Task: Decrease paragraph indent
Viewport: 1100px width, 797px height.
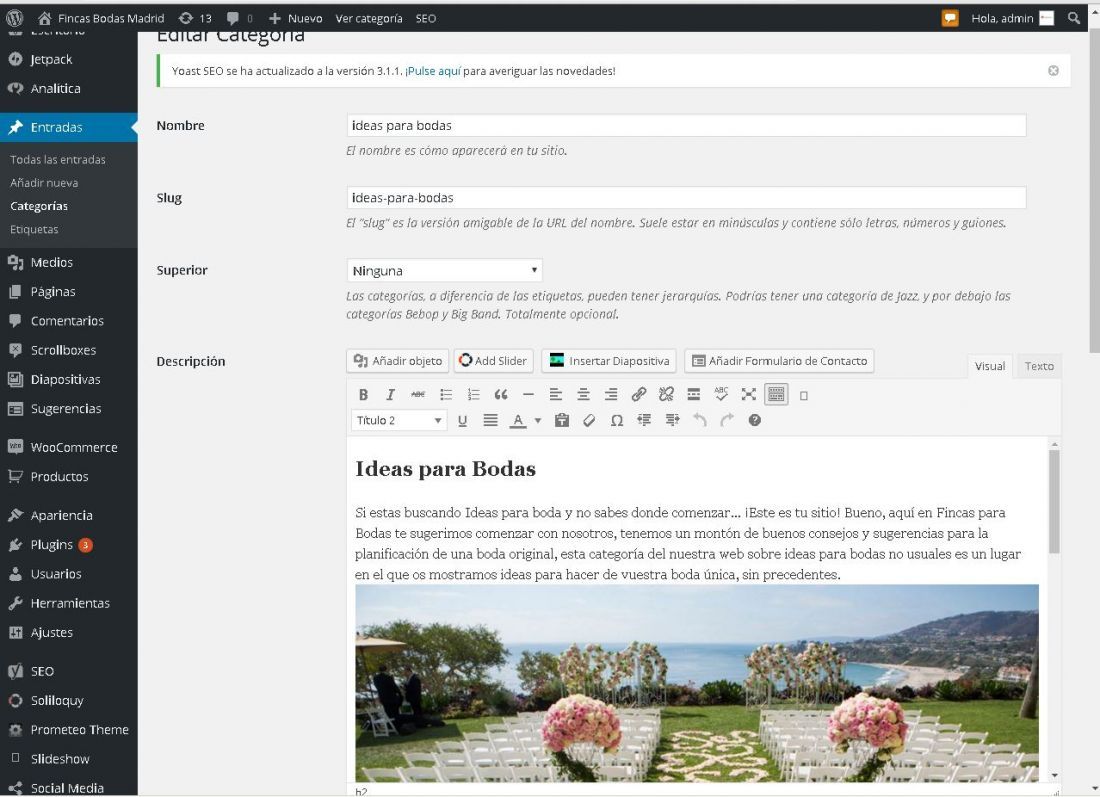Action: click(644, 420)
